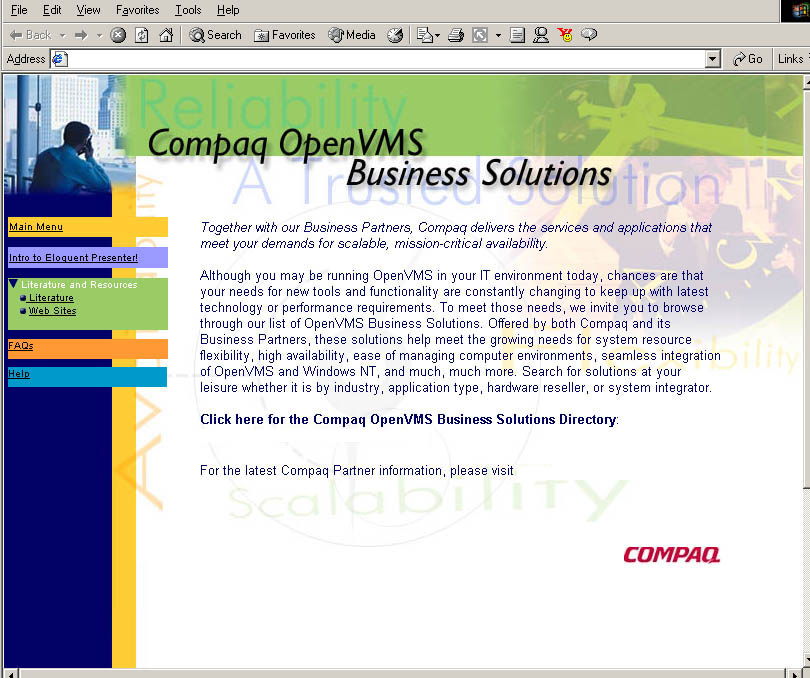Go to the Home page icon

(x=166, y=35)
